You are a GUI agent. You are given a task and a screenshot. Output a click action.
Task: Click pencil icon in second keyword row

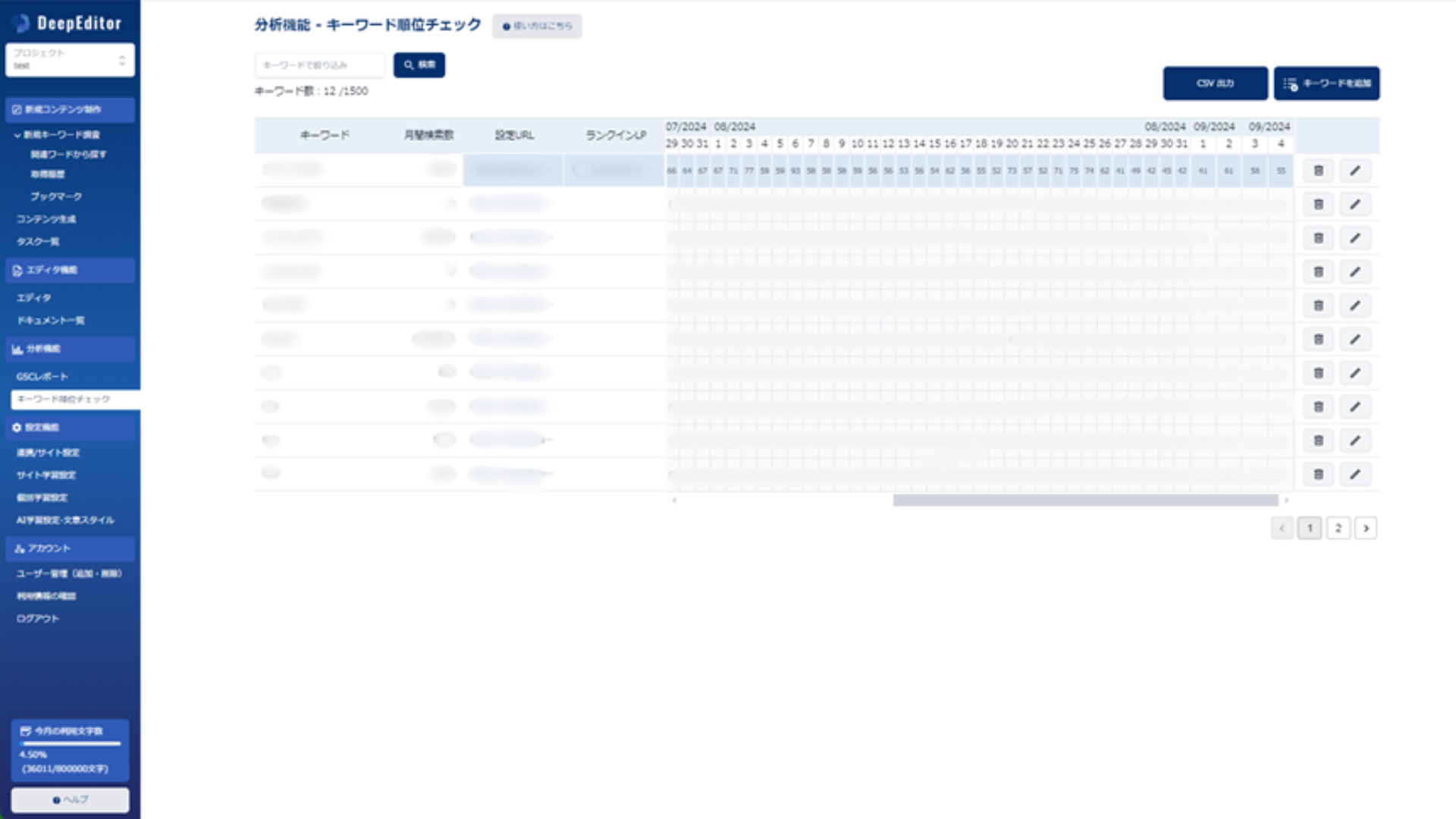tap(1355, 204)
